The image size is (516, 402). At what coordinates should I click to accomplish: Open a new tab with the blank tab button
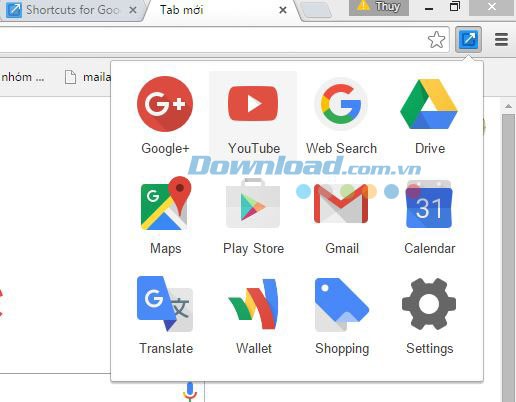pos(316,10)
